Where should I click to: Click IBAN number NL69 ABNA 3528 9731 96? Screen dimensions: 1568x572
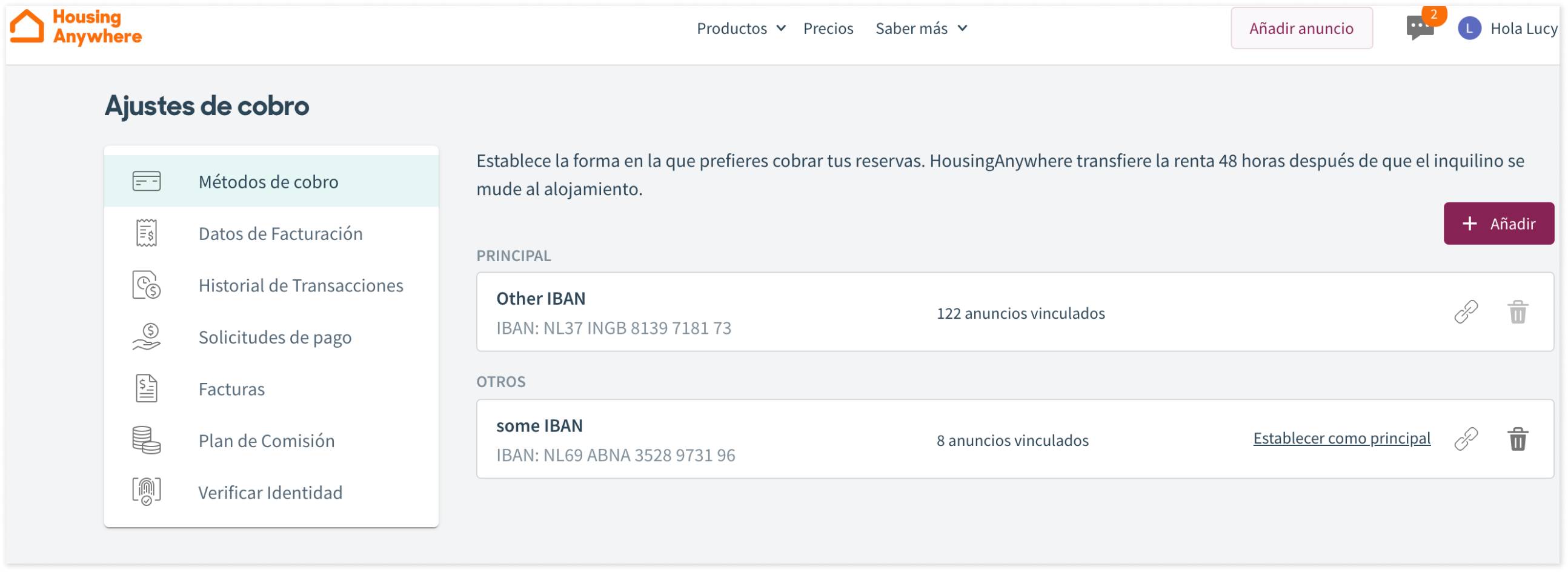(x=616, y=455)
